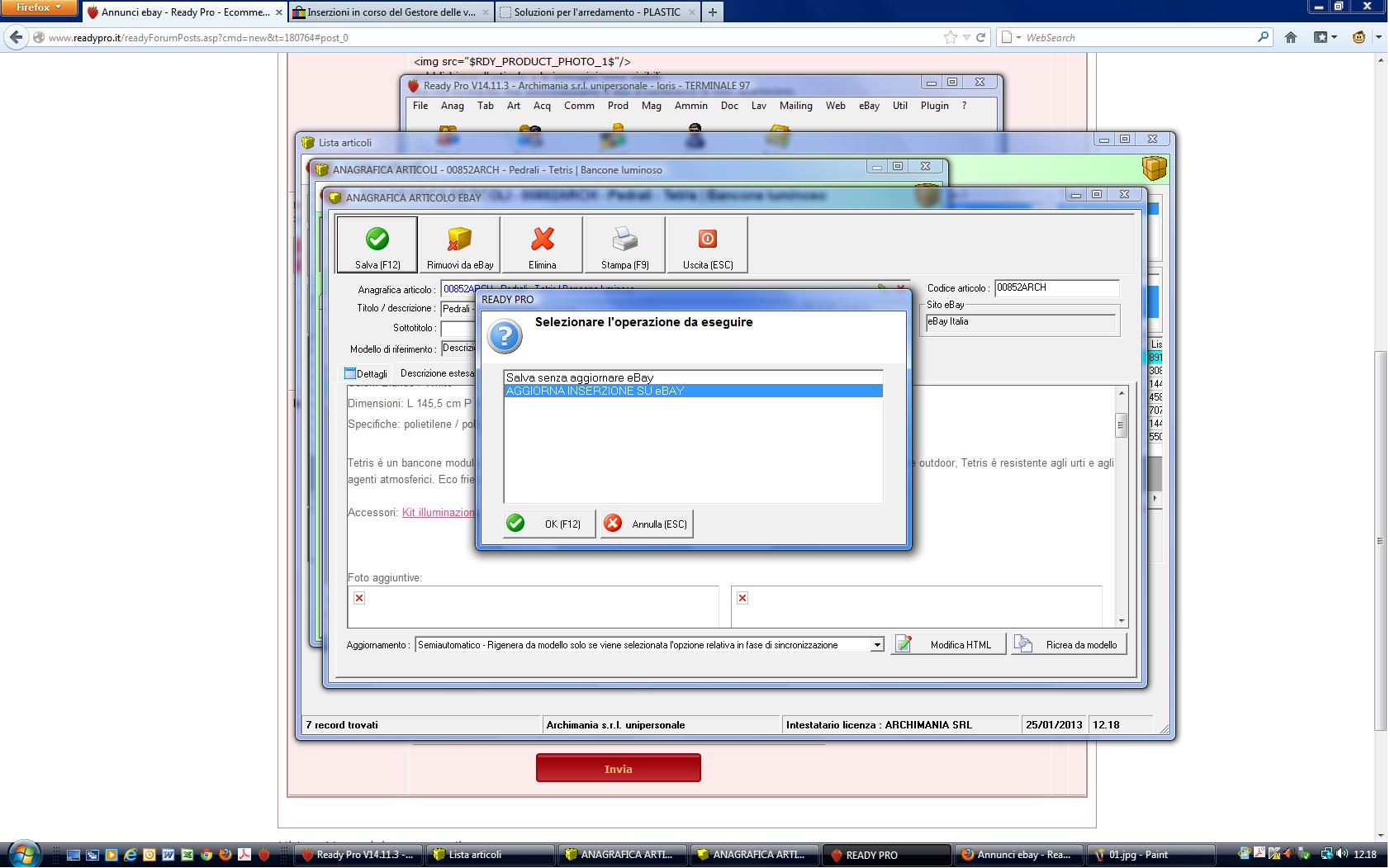
Task: Click the Windows Start orb
Action: [25, 854]
